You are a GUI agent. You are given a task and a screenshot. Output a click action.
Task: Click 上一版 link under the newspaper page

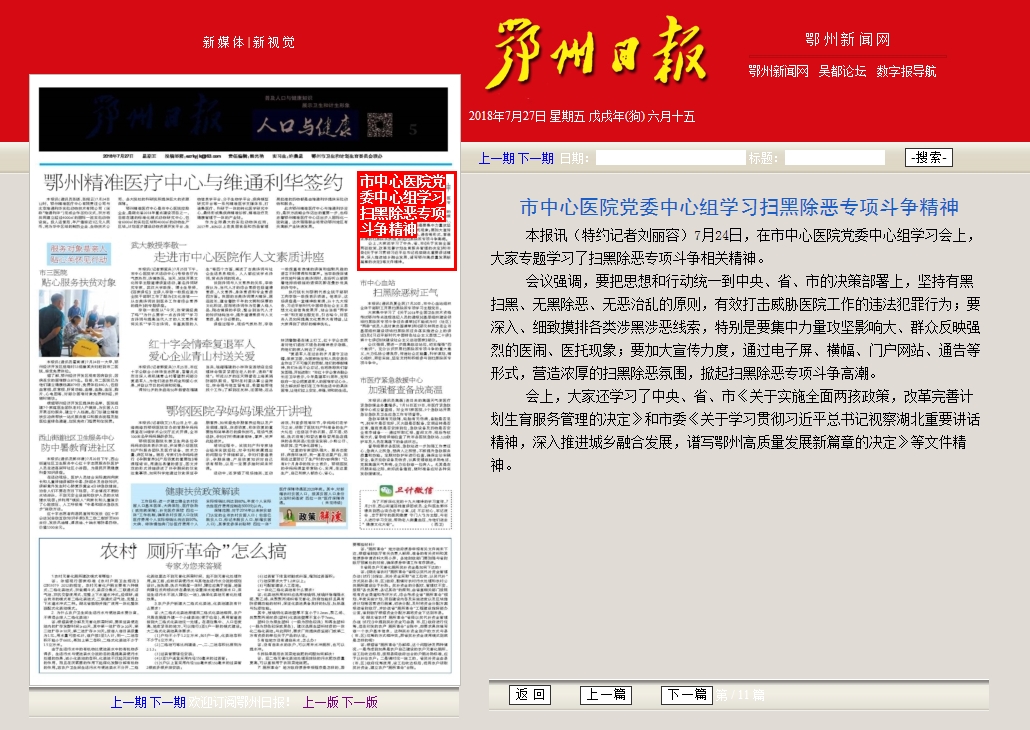321,702
